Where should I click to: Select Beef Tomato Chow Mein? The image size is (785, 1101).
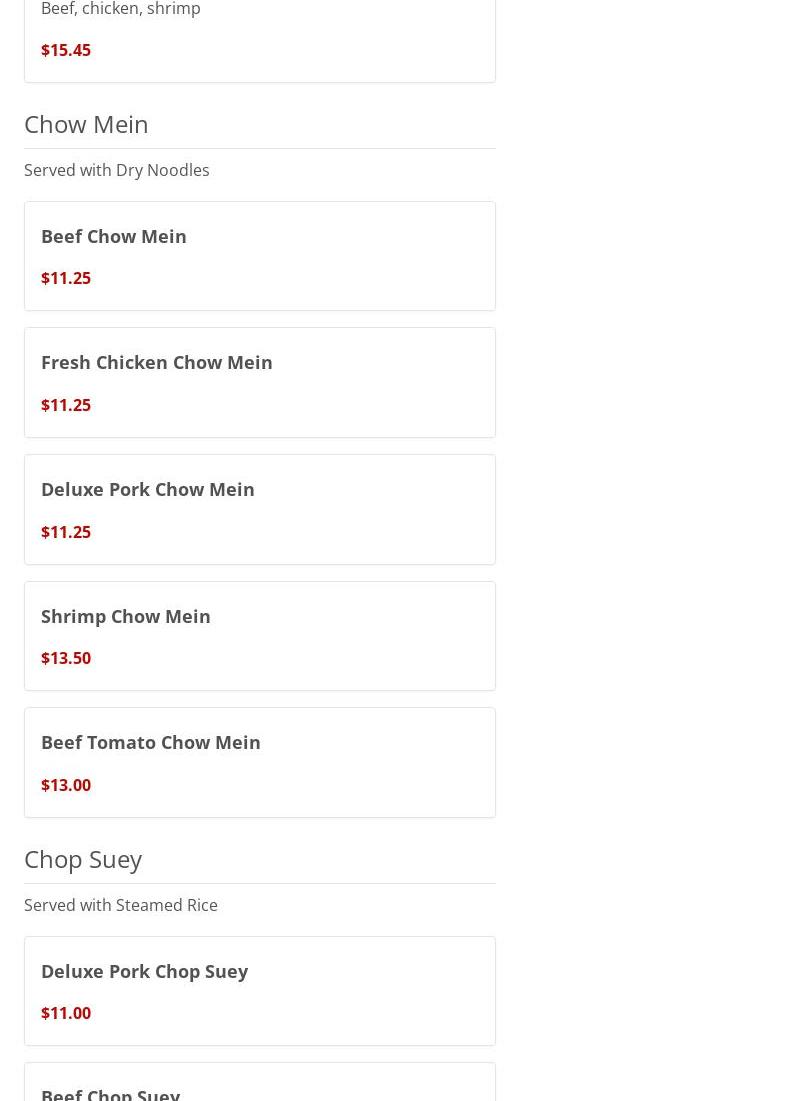pyautogui.click(x=151, y=742)
